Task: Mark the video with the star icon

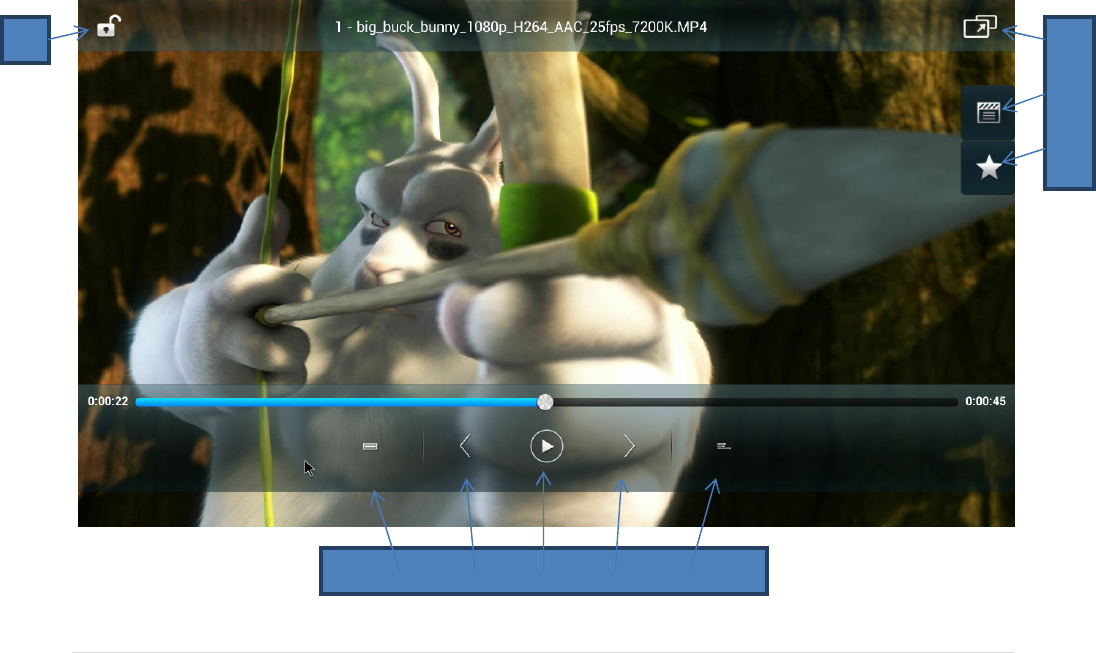Action: click(x=988, y=168)
